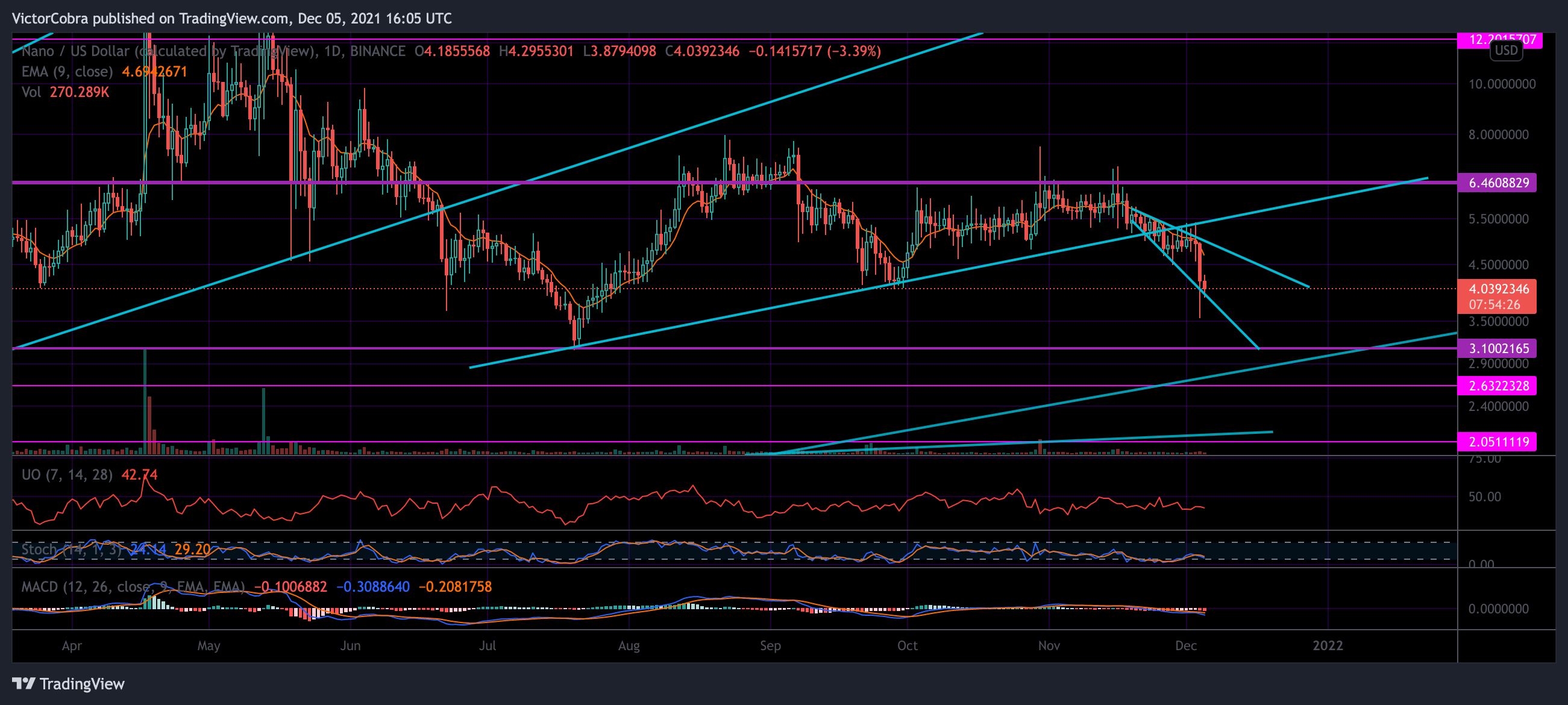
Task: Select the 2.6322328 price level label
Action: [1497, 386]
